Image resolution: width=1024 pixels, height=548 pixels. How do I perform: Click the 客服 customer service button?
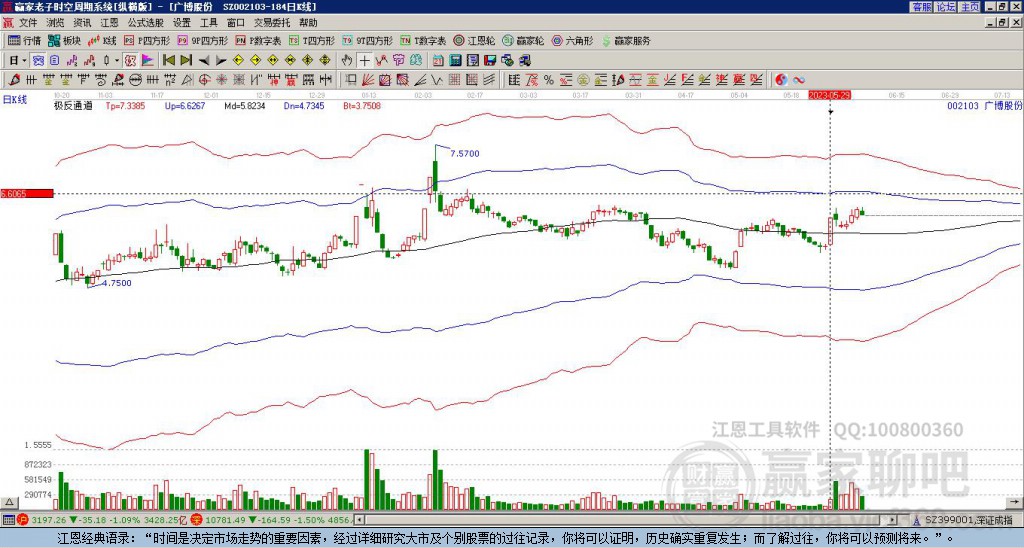[921, 7]
